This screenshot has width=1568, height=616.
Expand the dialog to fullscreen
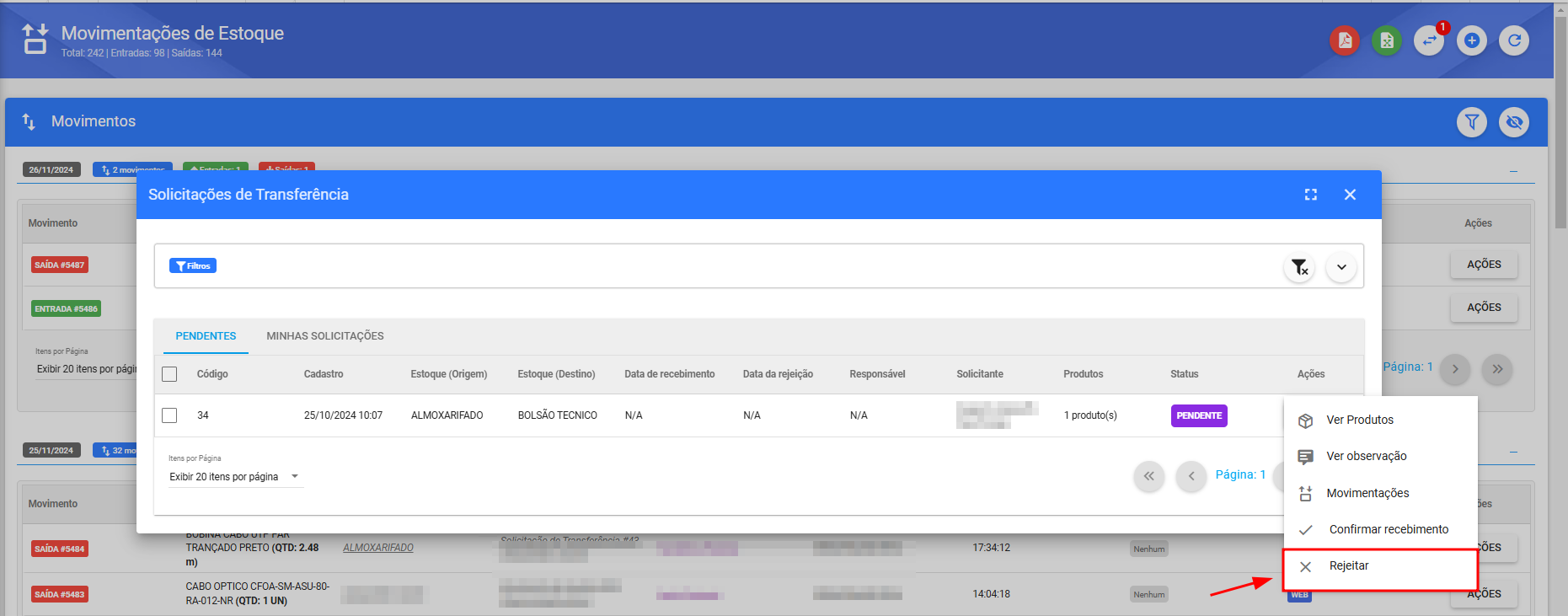(x=1310, y=195)
